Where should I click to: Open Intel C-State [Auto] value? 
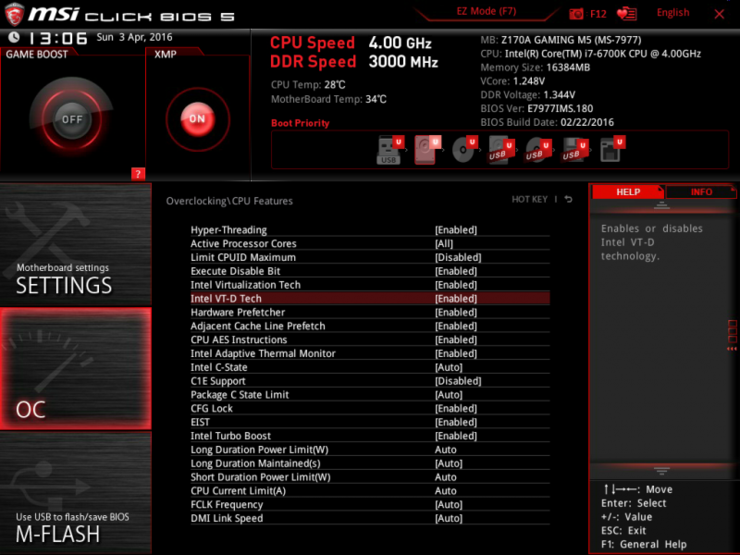tap(448, 367)
